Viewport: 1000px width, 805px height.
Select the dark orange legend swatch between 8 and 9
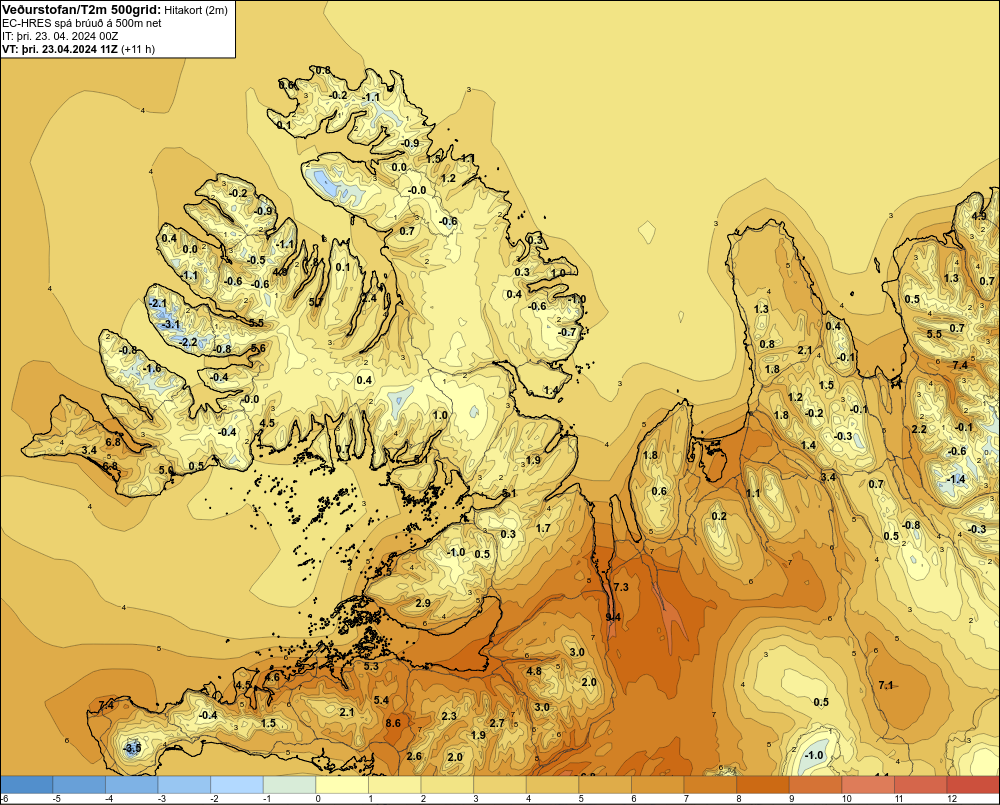(x=763, y=785)
